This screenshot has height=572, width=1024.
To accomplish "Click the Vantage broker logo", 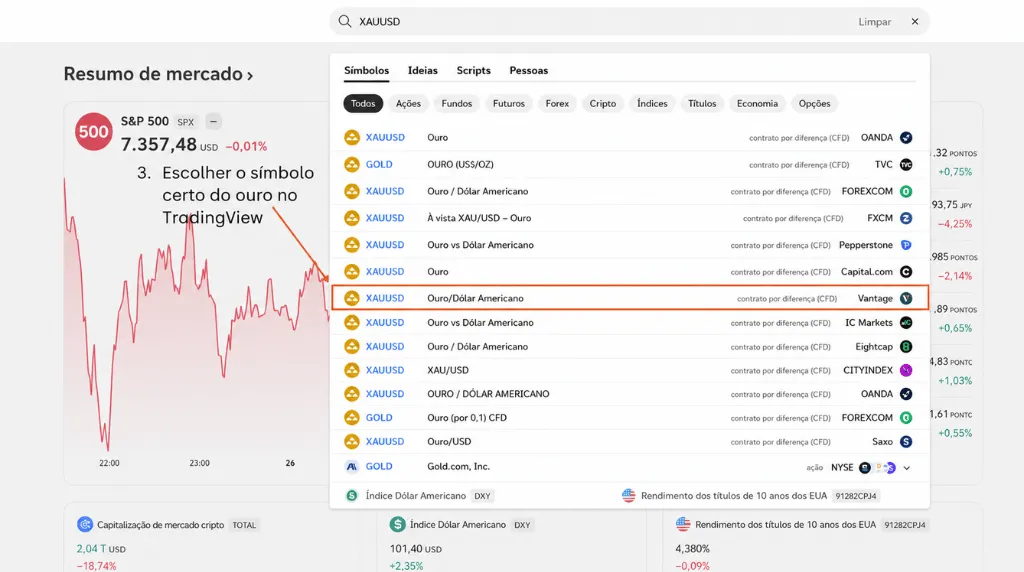I will click(906, 298).
